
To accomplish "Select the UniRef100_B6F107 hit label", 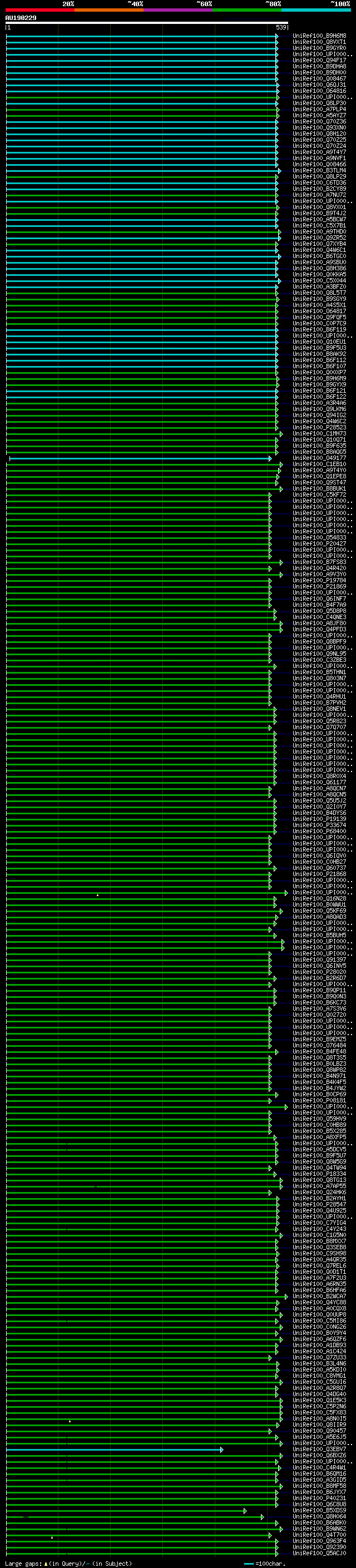I will point(319,367).
